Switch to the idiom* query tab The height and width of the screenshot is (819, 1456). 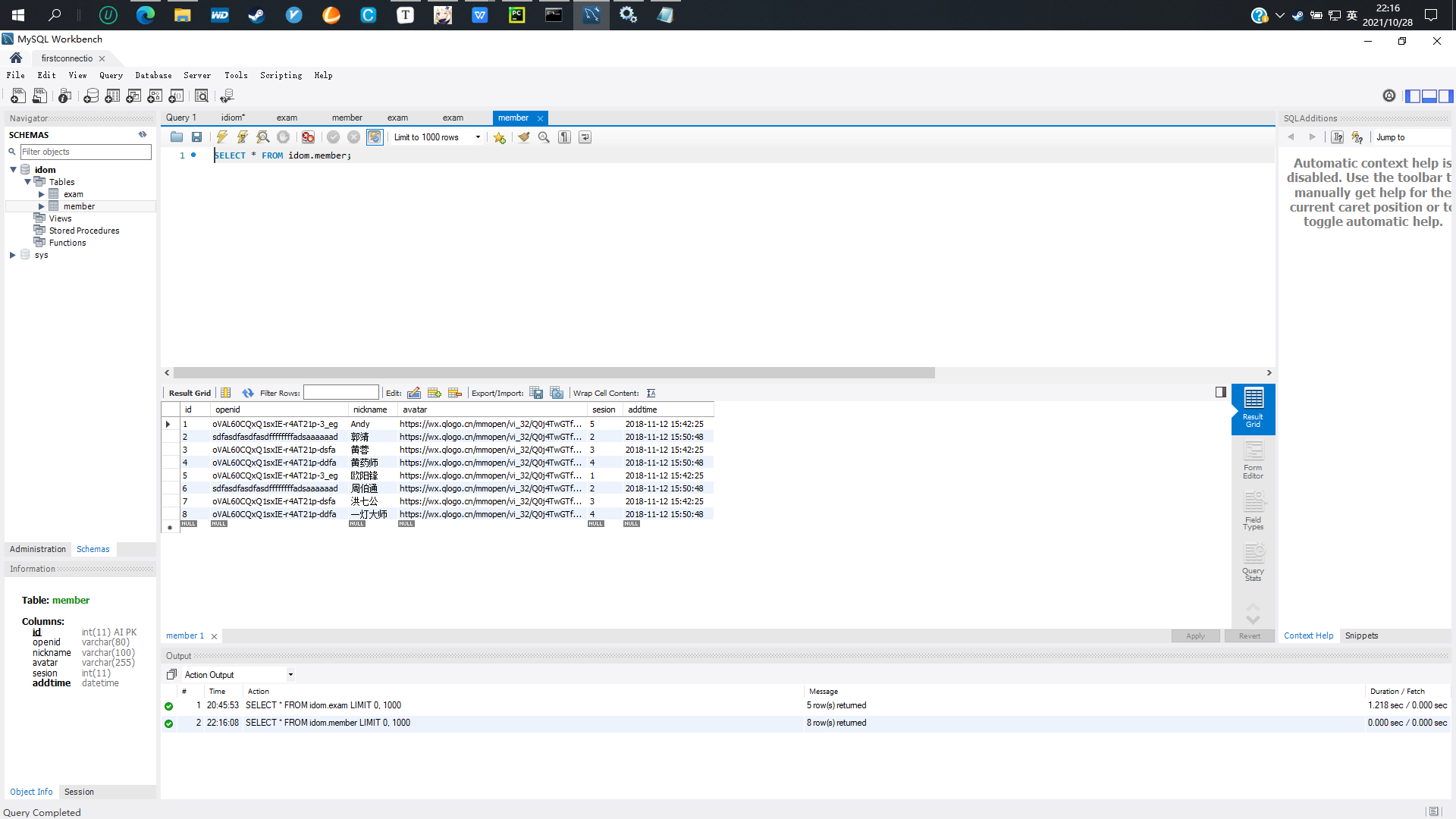(233, 118)
